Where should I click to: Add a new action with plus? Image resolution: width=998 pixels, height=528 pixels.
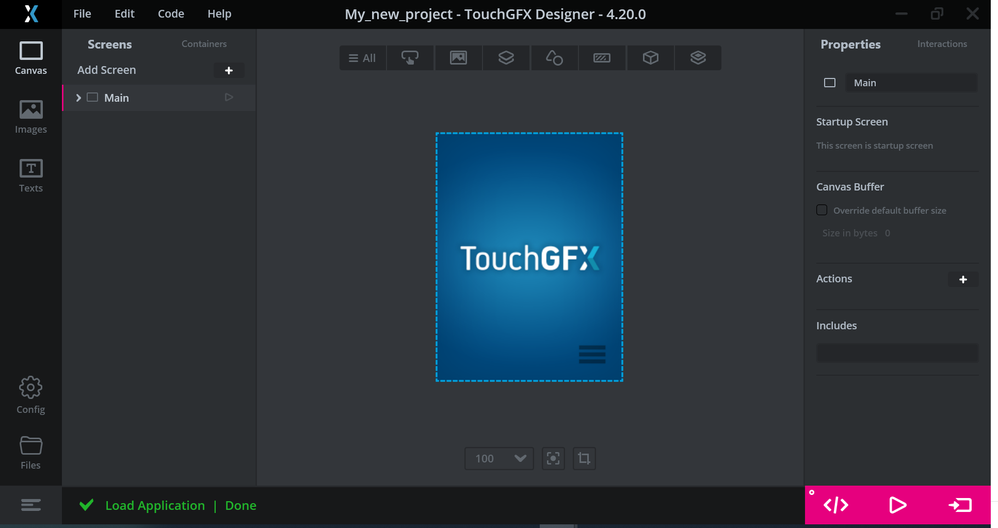(963, 279)
